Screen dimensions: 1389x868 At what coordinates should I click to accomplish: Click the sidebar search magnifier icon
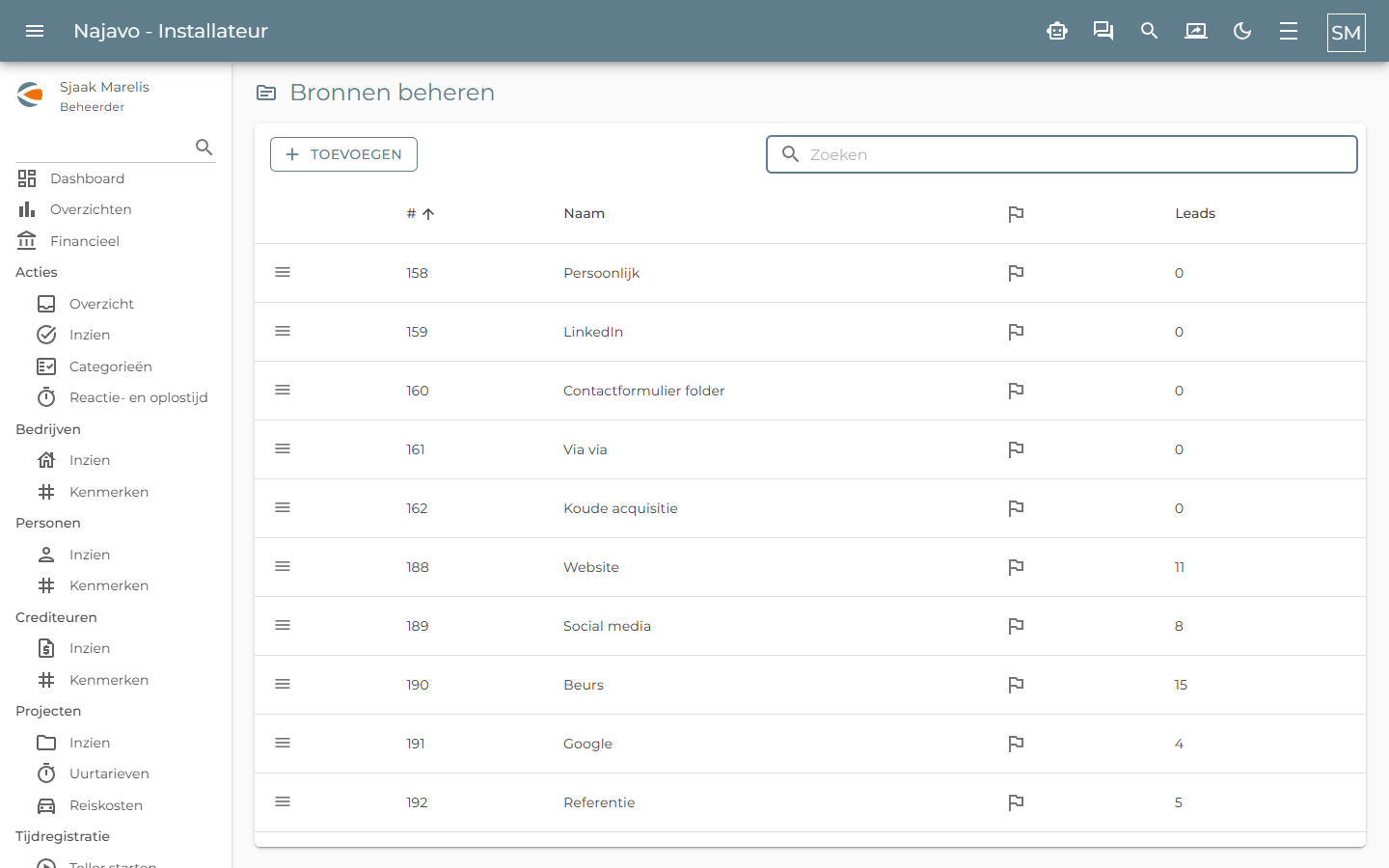click(x=204, y=147)
